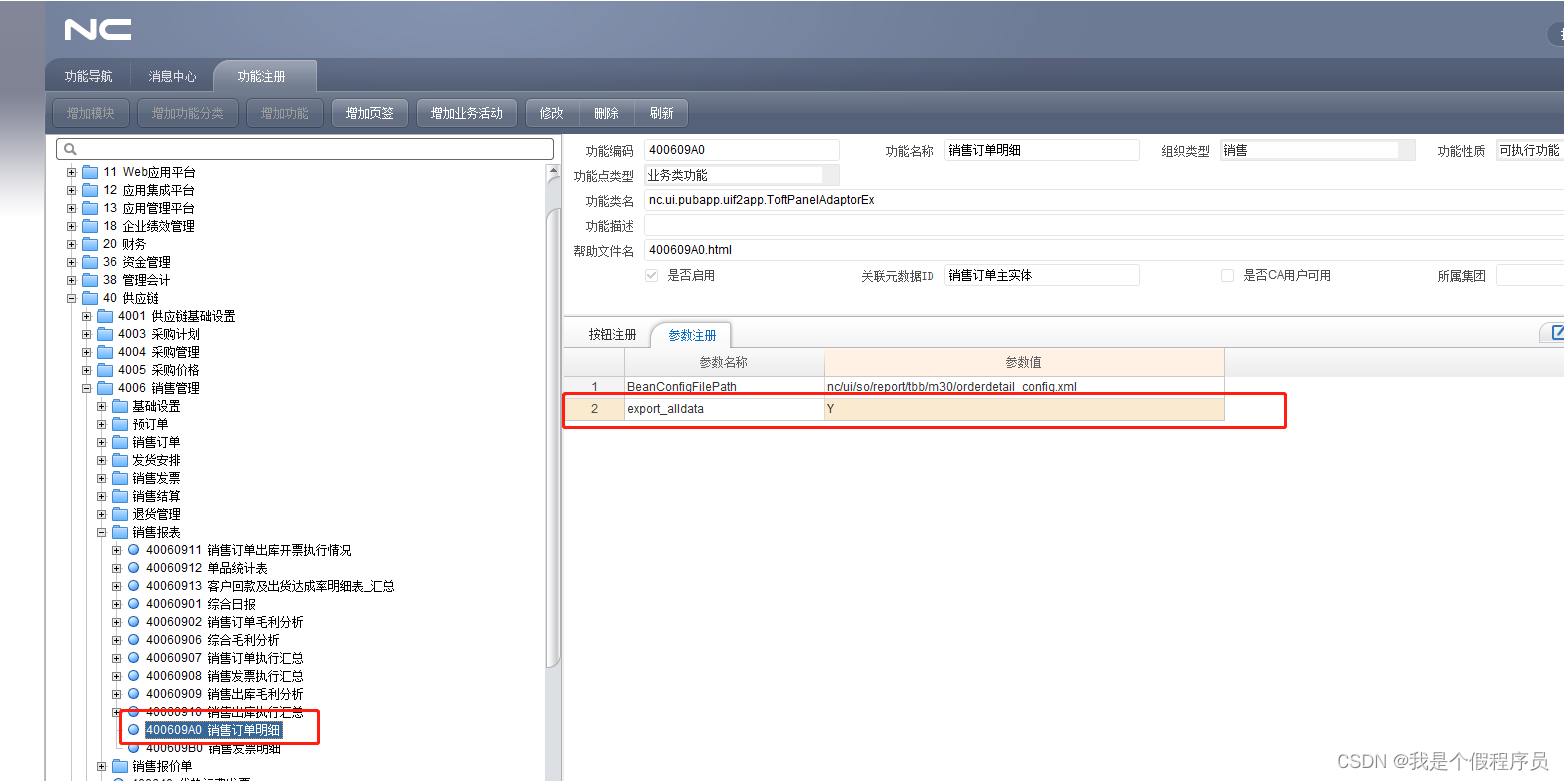Click the tree search input field

[x=305, y=149]
